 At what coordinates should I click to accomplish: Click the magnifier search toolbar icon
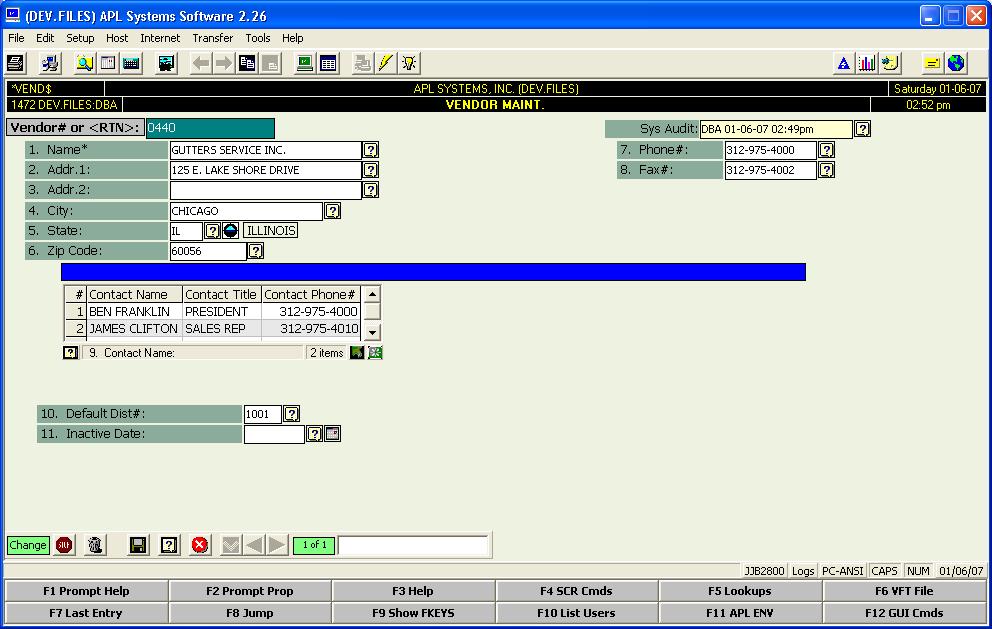click(85, 63)
